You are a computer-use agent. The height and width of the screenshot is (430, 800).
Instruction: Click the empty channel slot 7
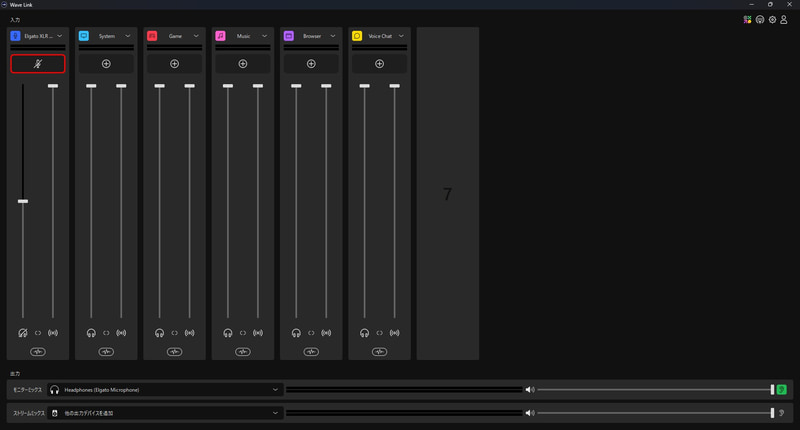448,193
